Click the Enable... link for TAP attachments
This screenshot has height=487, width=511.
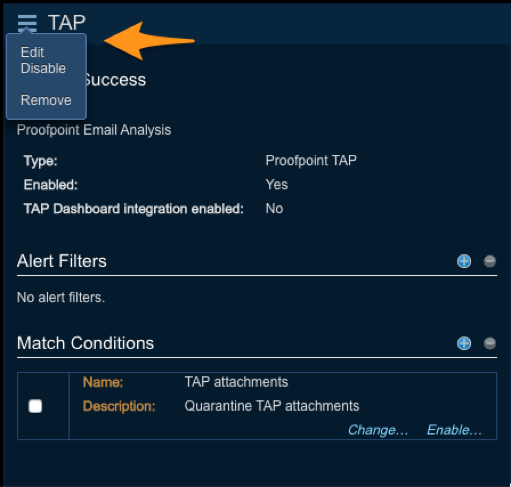pos(454,430)
